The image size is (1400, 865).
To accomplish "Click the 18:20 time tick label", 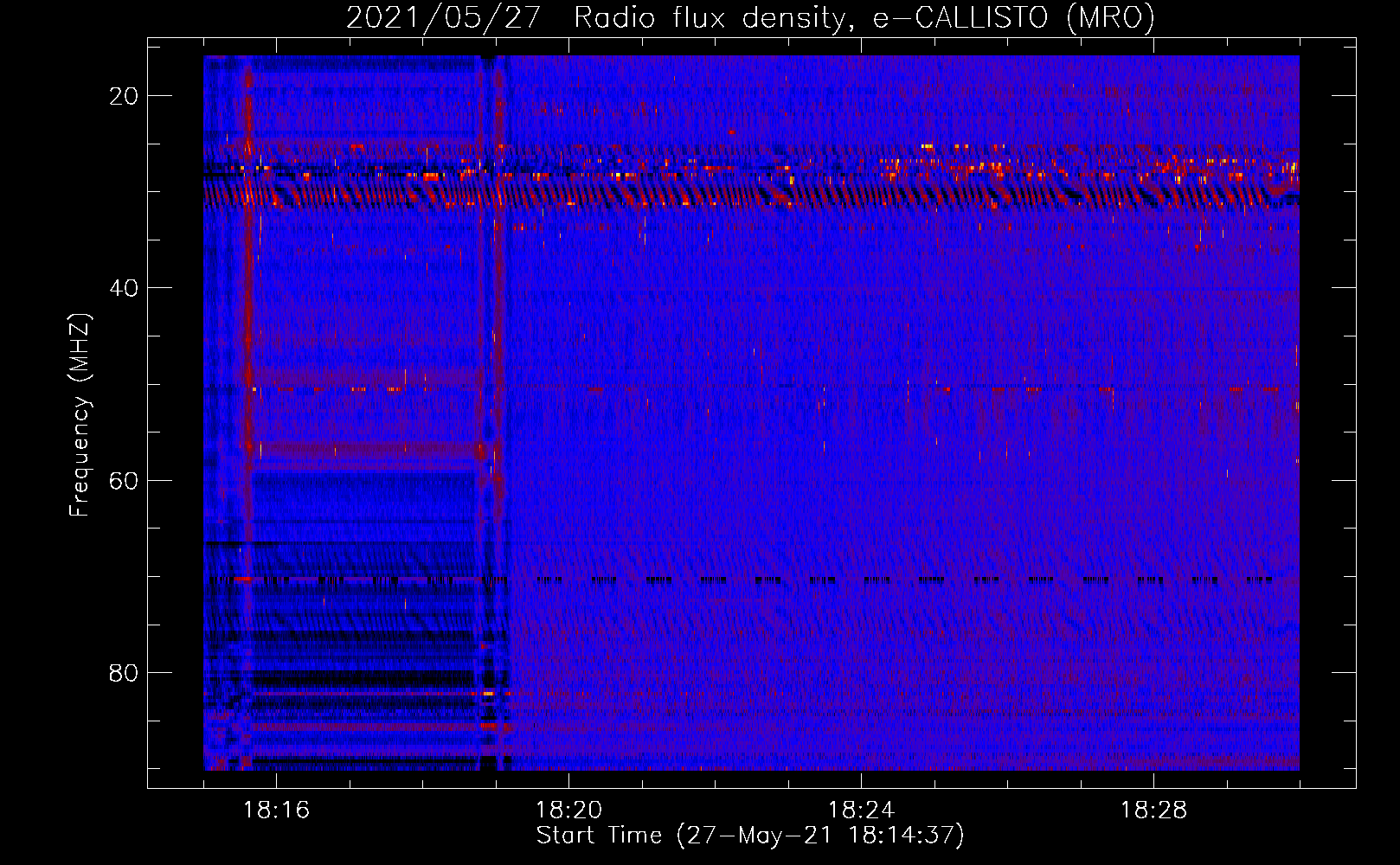I will pos(568,811).
